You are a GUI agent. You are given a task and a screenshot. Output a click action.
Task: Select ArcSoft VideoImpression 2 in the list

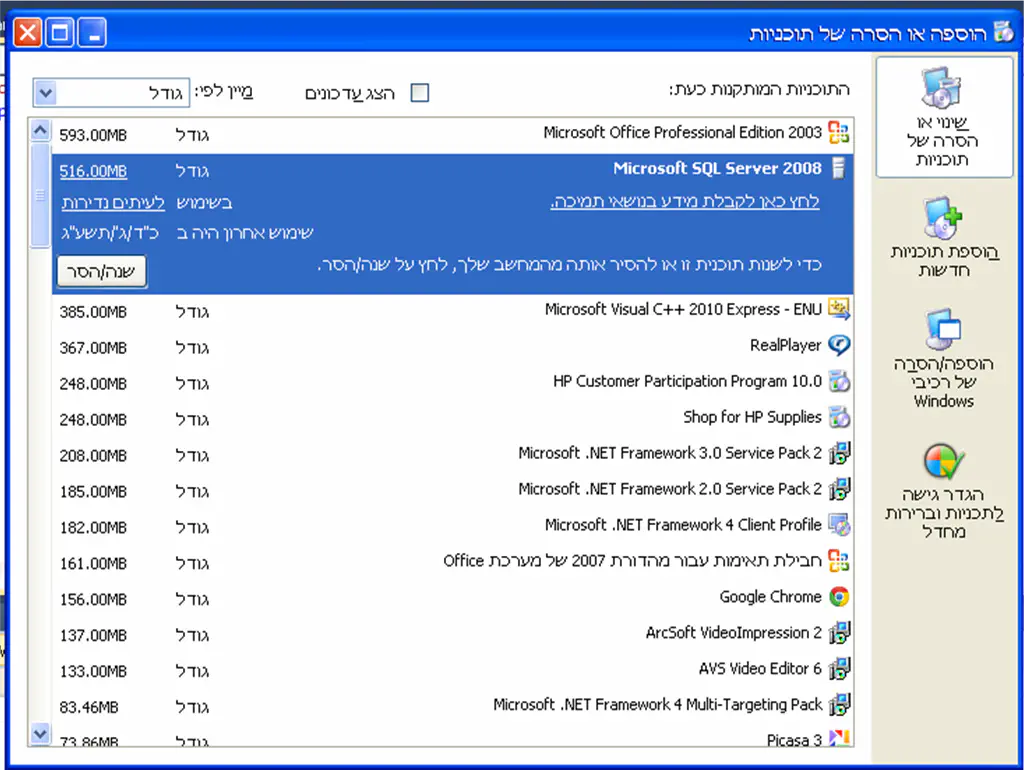coord(733,633)
